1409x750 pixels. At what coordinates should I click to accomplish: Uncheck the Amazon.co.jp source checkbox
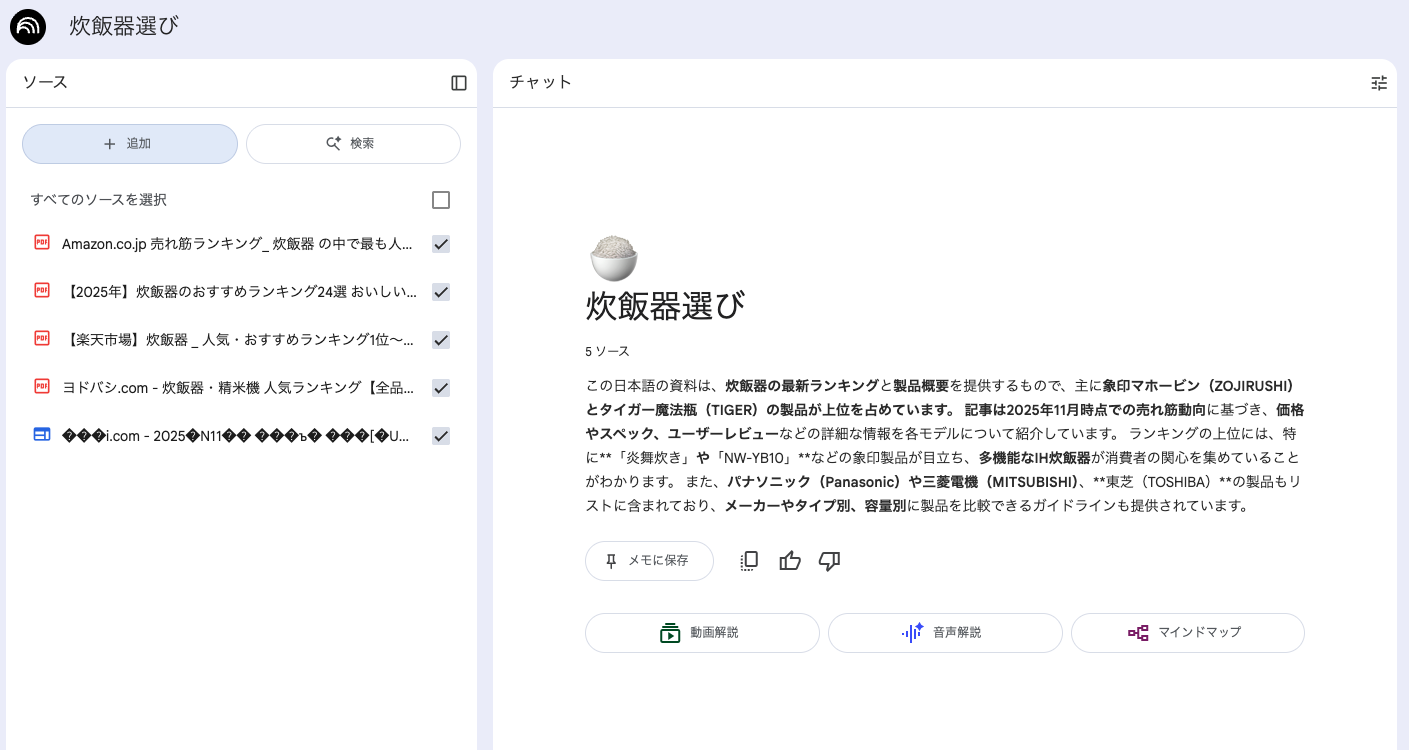coord(441,244)
